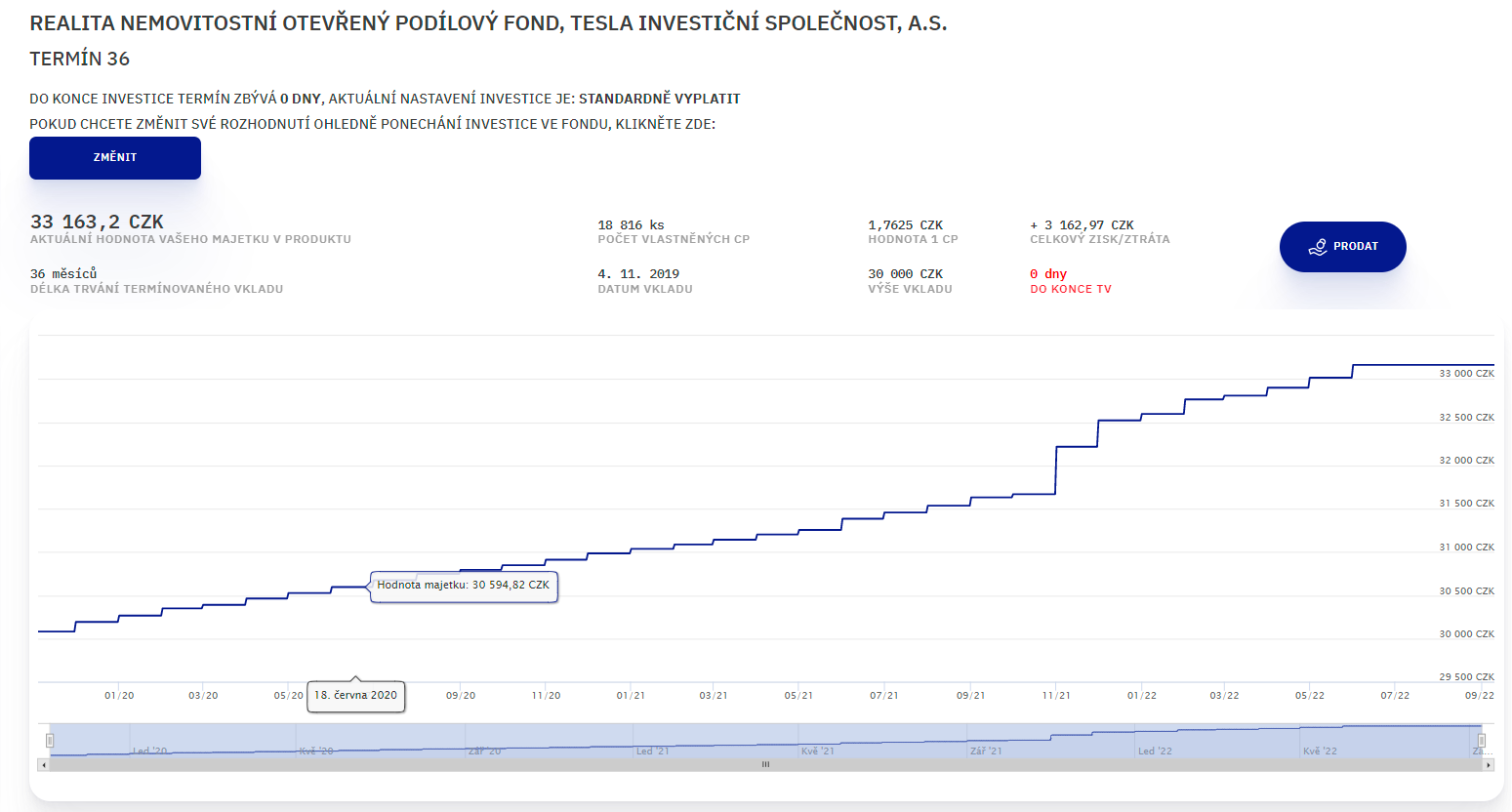This screenshot has height=812, width=1512.
Task: Click the hand-coin icon on the PRODAT button
Action: [x=1318, y=247]
